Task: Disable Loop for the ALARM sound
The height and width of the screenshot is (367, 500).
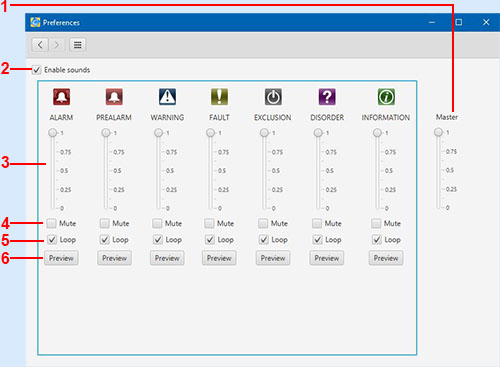Action: click(x=52, y=239)
